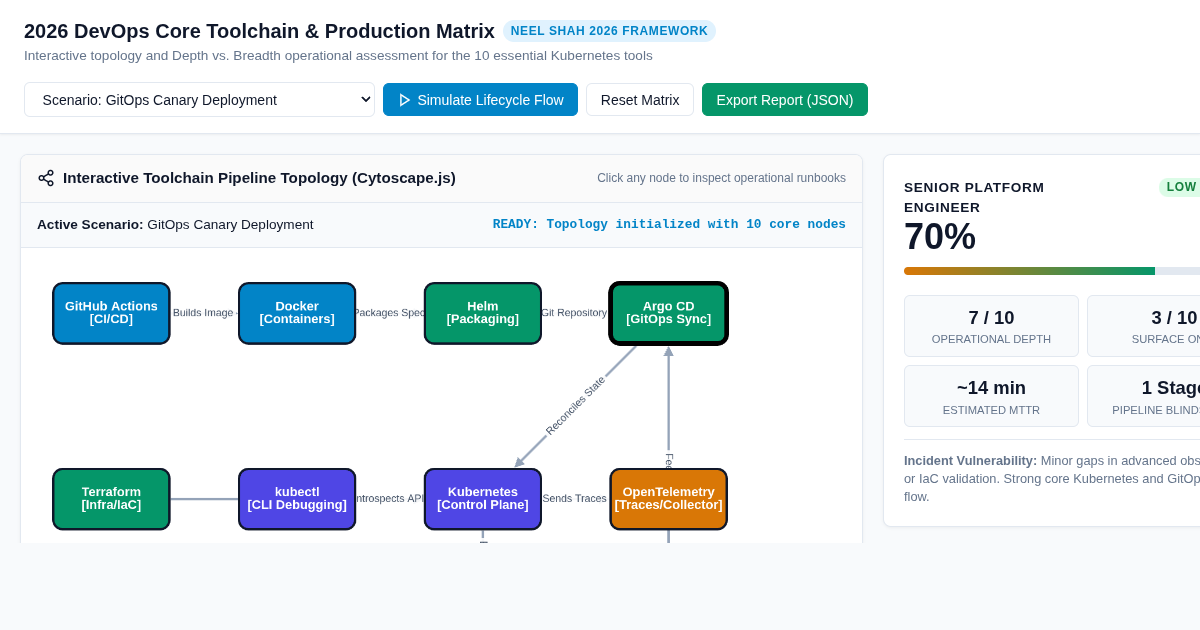Click the operational runbooks hint text
Viewport: 1200px width, 630px height.
(721, 178)
